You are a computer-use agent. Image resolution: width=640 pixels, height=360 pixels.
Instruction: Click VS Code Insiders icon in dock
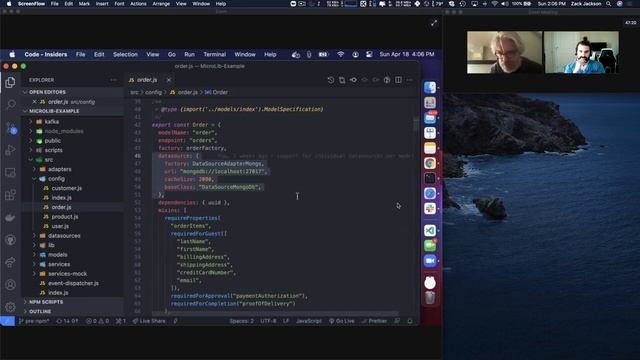(x=430, y=231)
